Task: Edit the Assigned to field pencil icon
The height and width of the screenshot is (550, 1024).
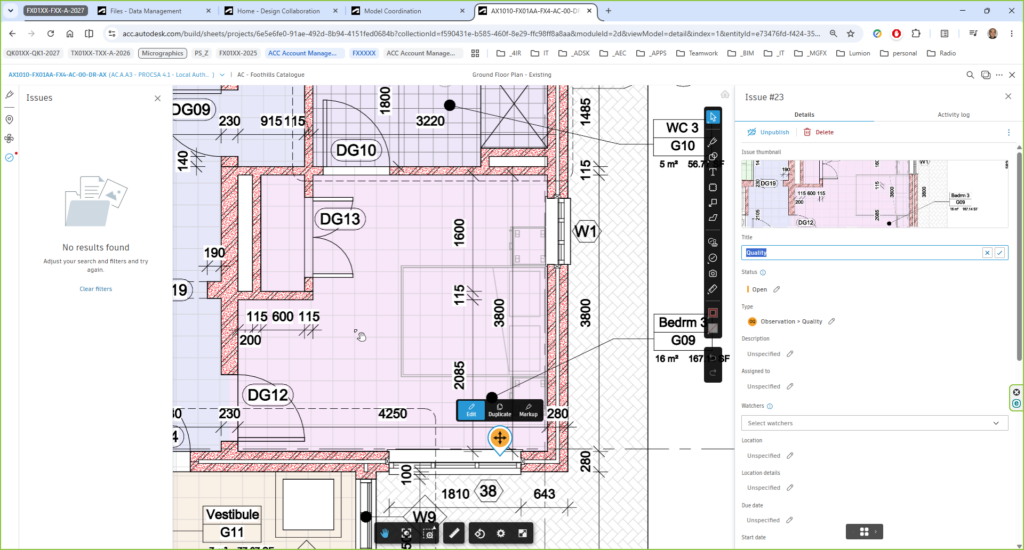Action: (790, 387)
